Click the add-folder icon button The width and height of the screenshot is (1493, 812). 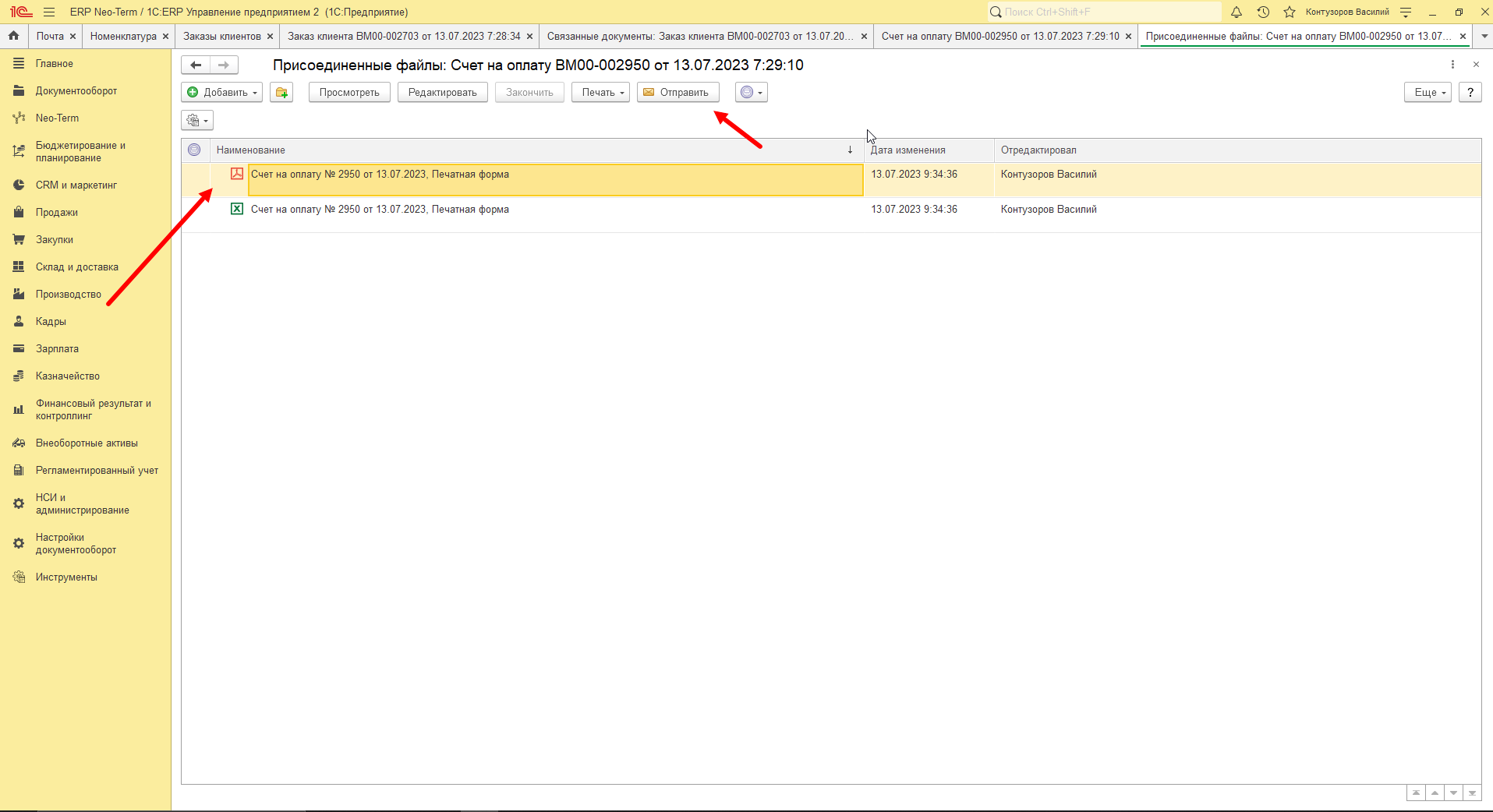click(281, 92)
